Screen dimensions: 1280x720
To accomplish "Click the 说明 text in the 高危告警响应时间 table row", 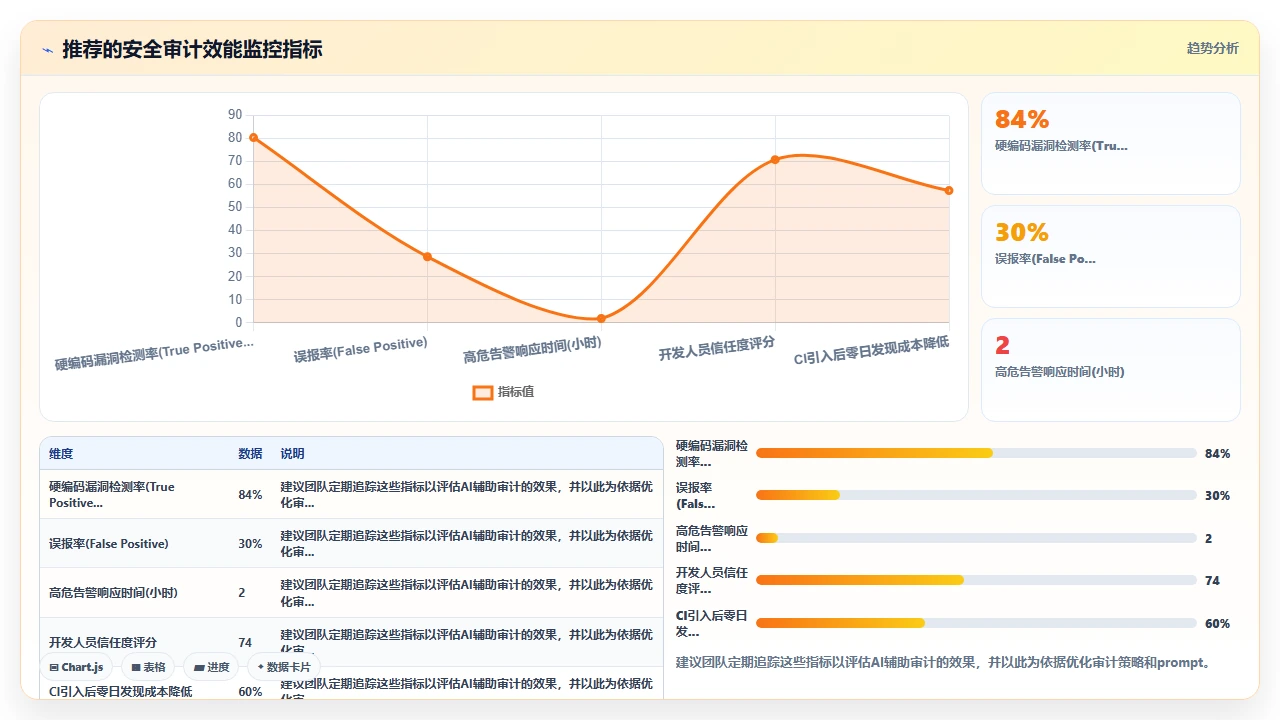I will tap(467, 593).
